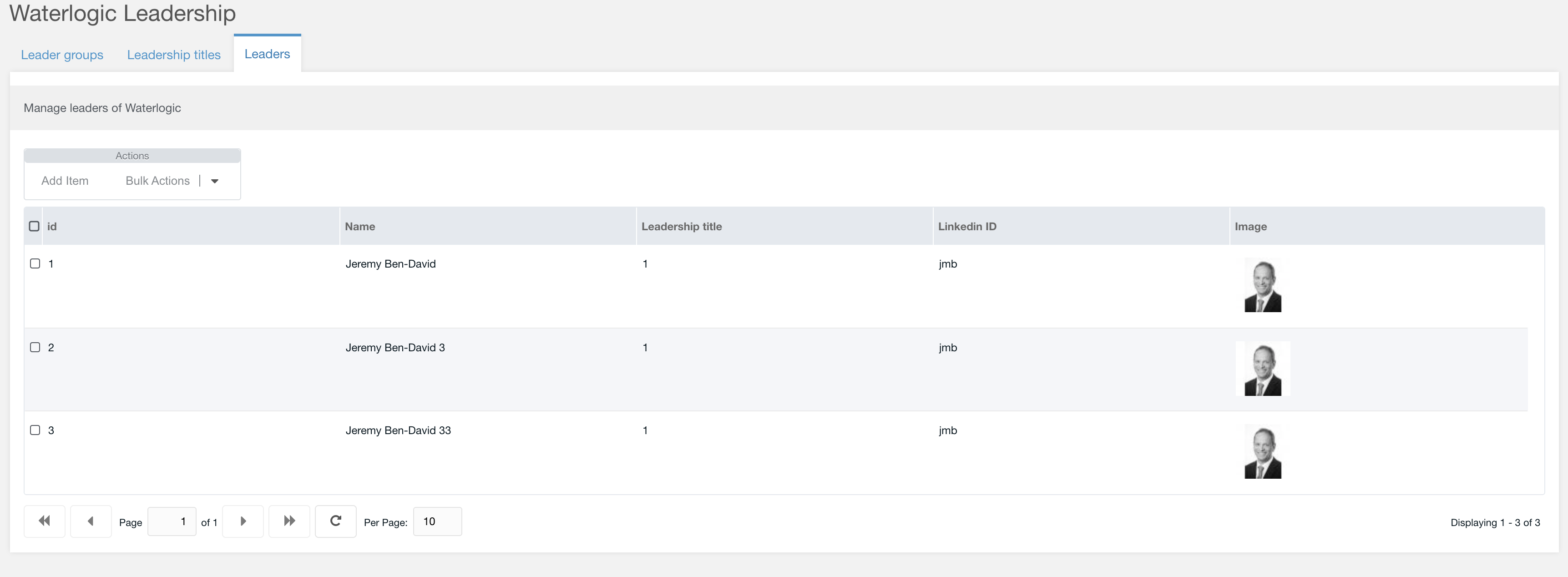Click the 'jmb' Linkedin ID in row 2
The width and height of the screenshot is (1568, 577).
[x=948, y=348]
